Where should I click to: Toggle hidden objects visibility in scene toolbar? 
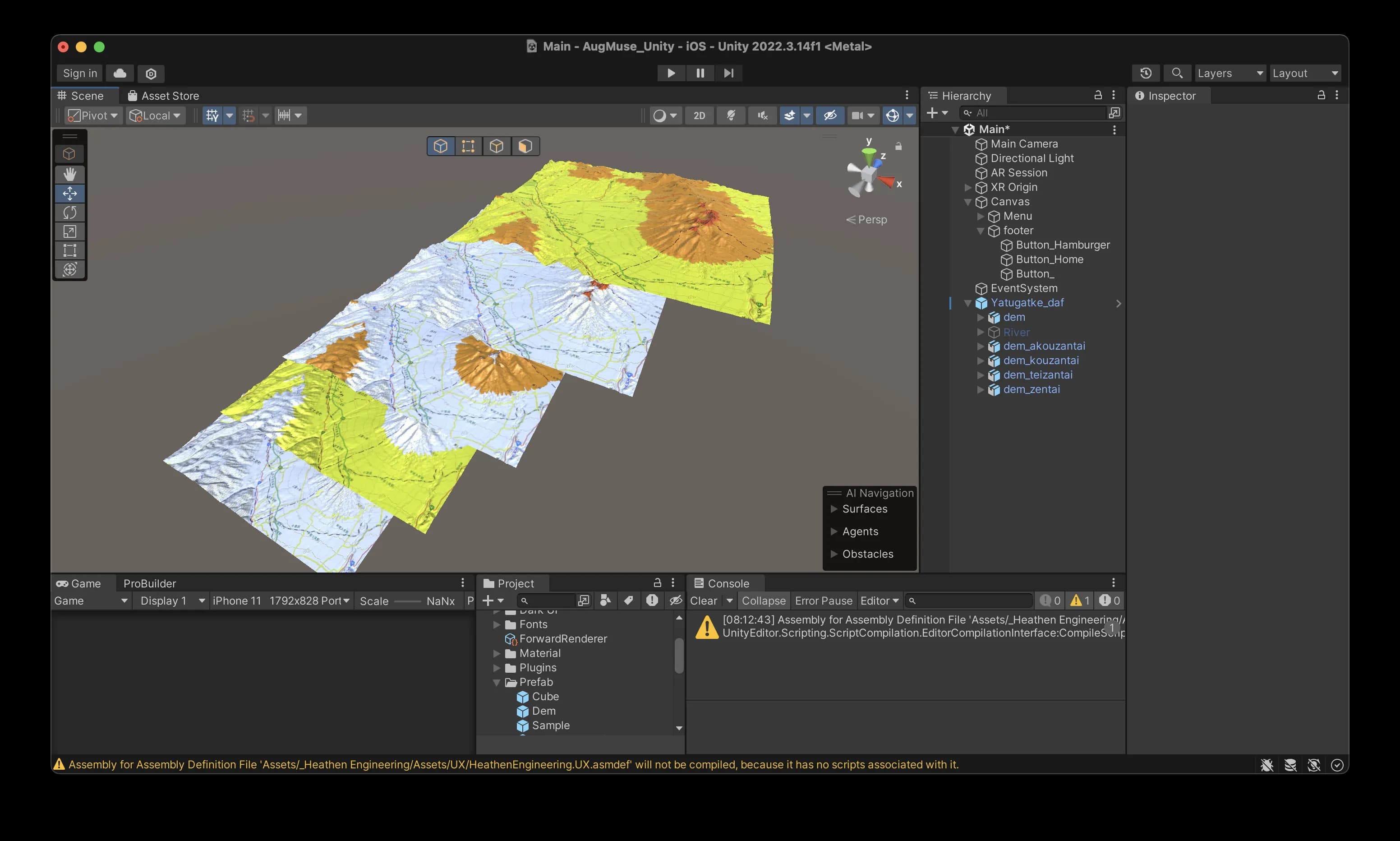point(830,116)
